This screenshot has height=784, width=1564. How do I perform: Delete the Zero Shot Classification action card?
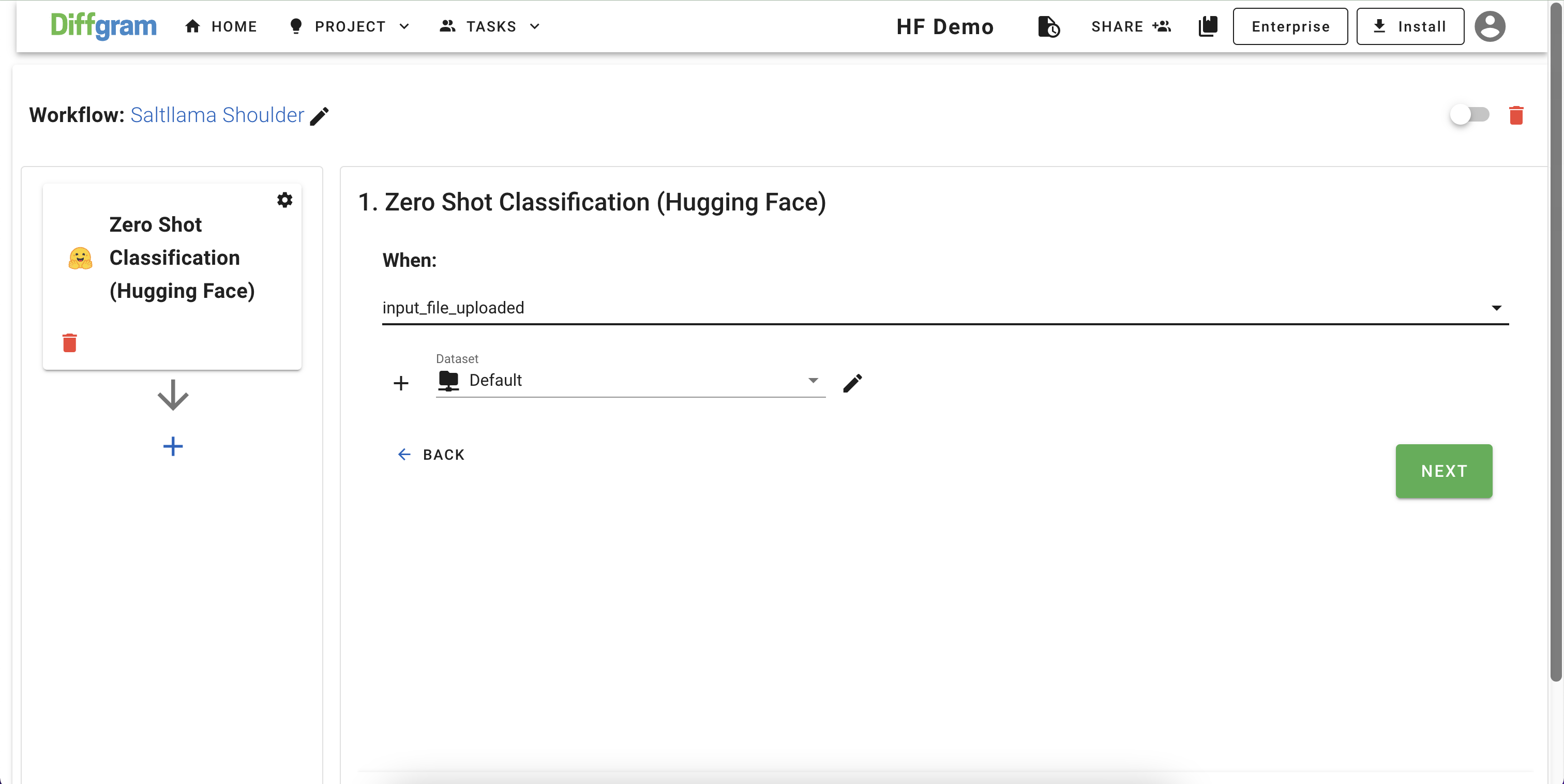70,343
